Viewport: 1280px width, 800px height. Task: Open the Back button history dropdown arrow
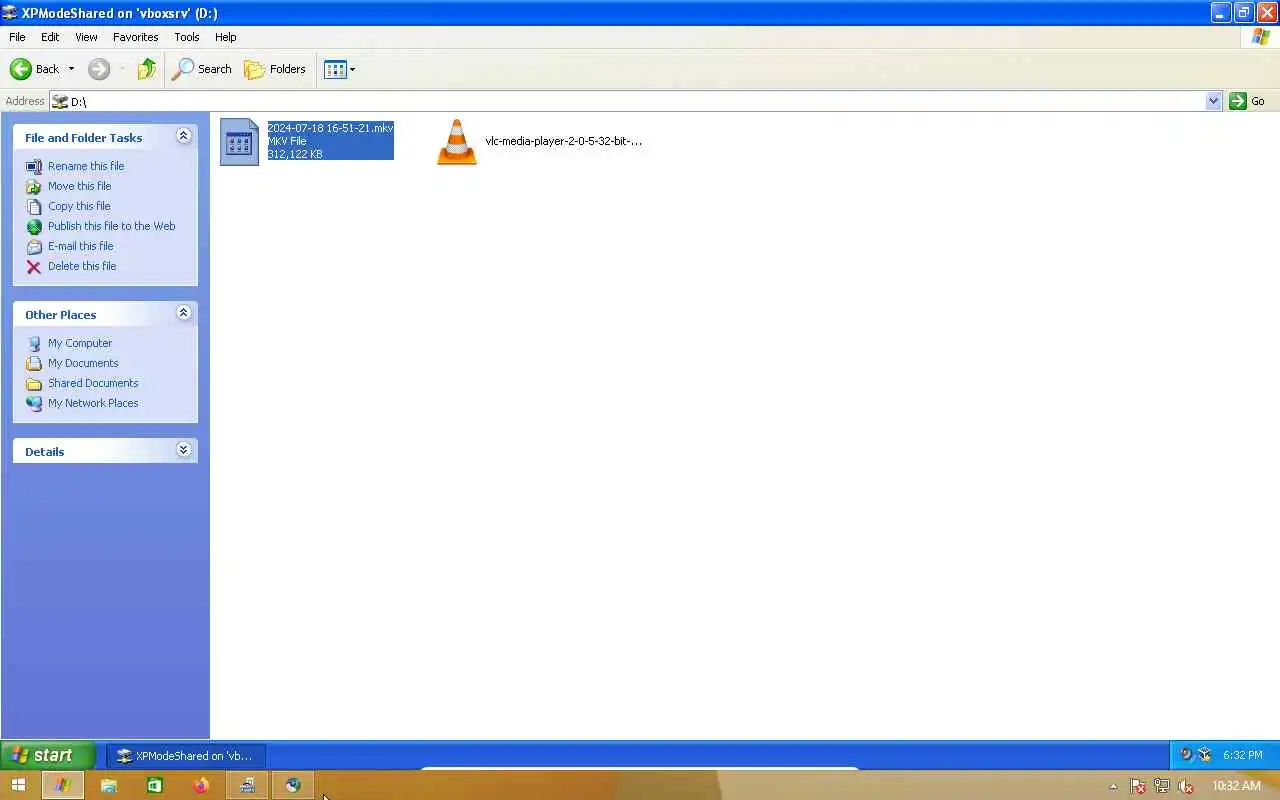coord(71,69)
